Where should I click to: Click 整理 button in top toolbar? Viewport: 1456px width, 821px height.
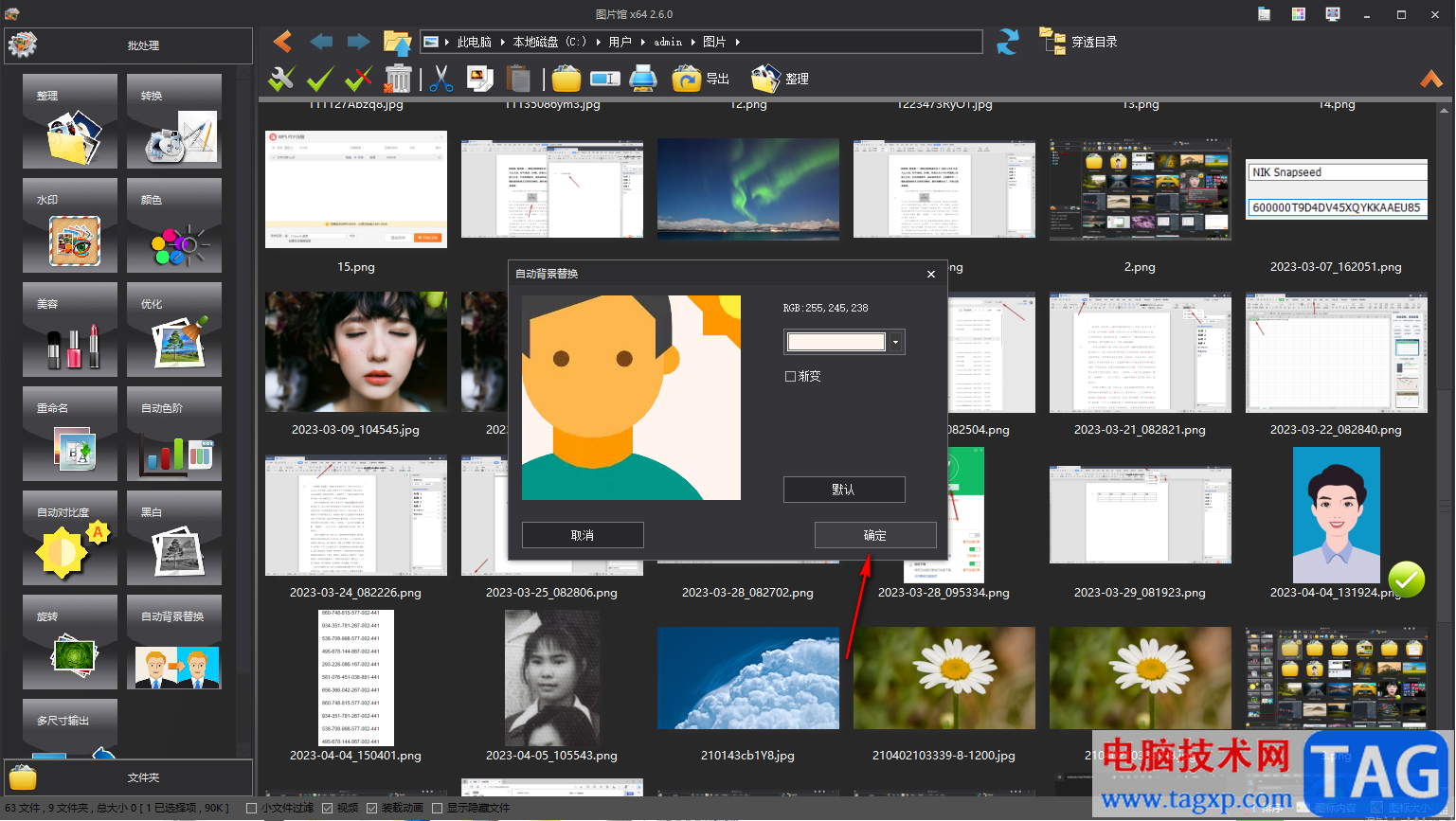click(x=780, y=79)
